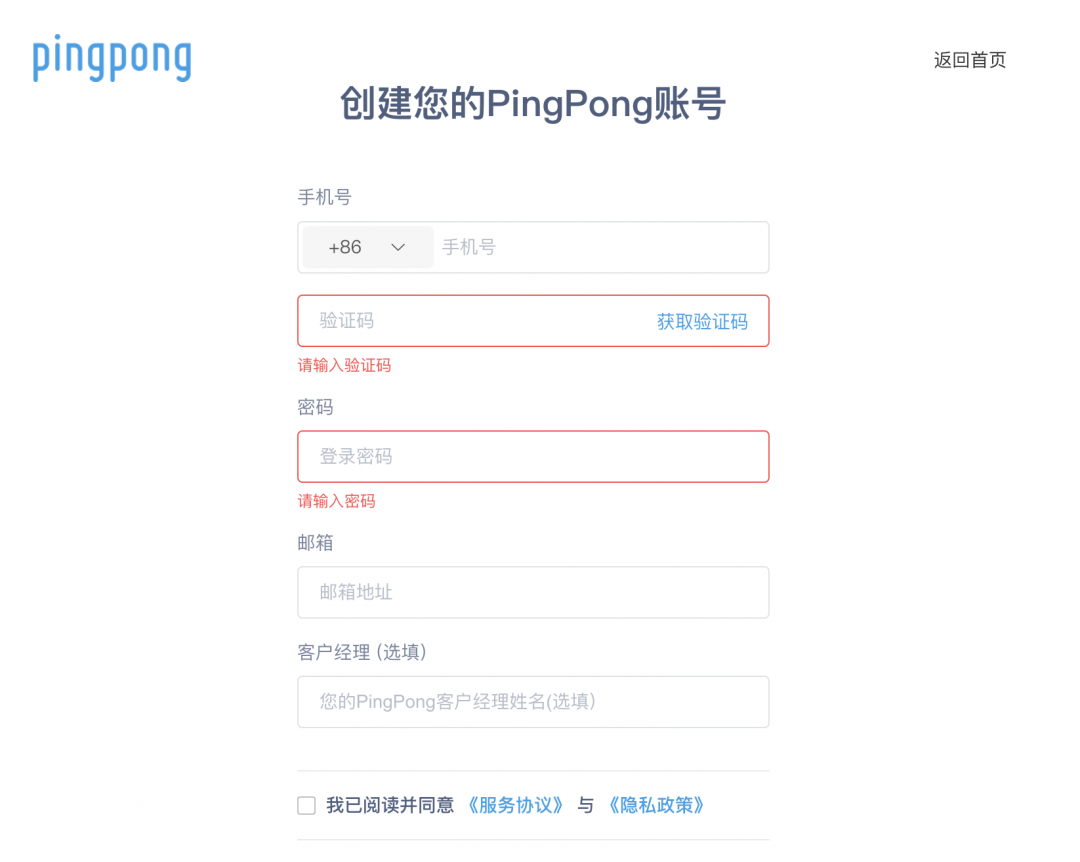Click the 密码 field label
Viewport: 1080px width, 862px height.
pos(315,407)
